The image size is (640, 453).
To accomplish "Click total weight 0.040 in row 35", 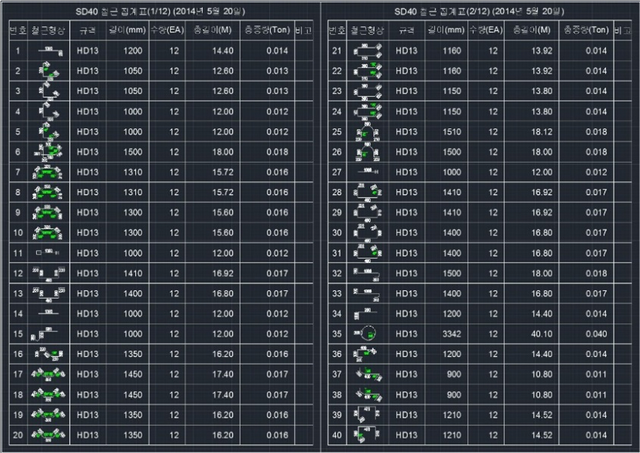I will (596, 334).
